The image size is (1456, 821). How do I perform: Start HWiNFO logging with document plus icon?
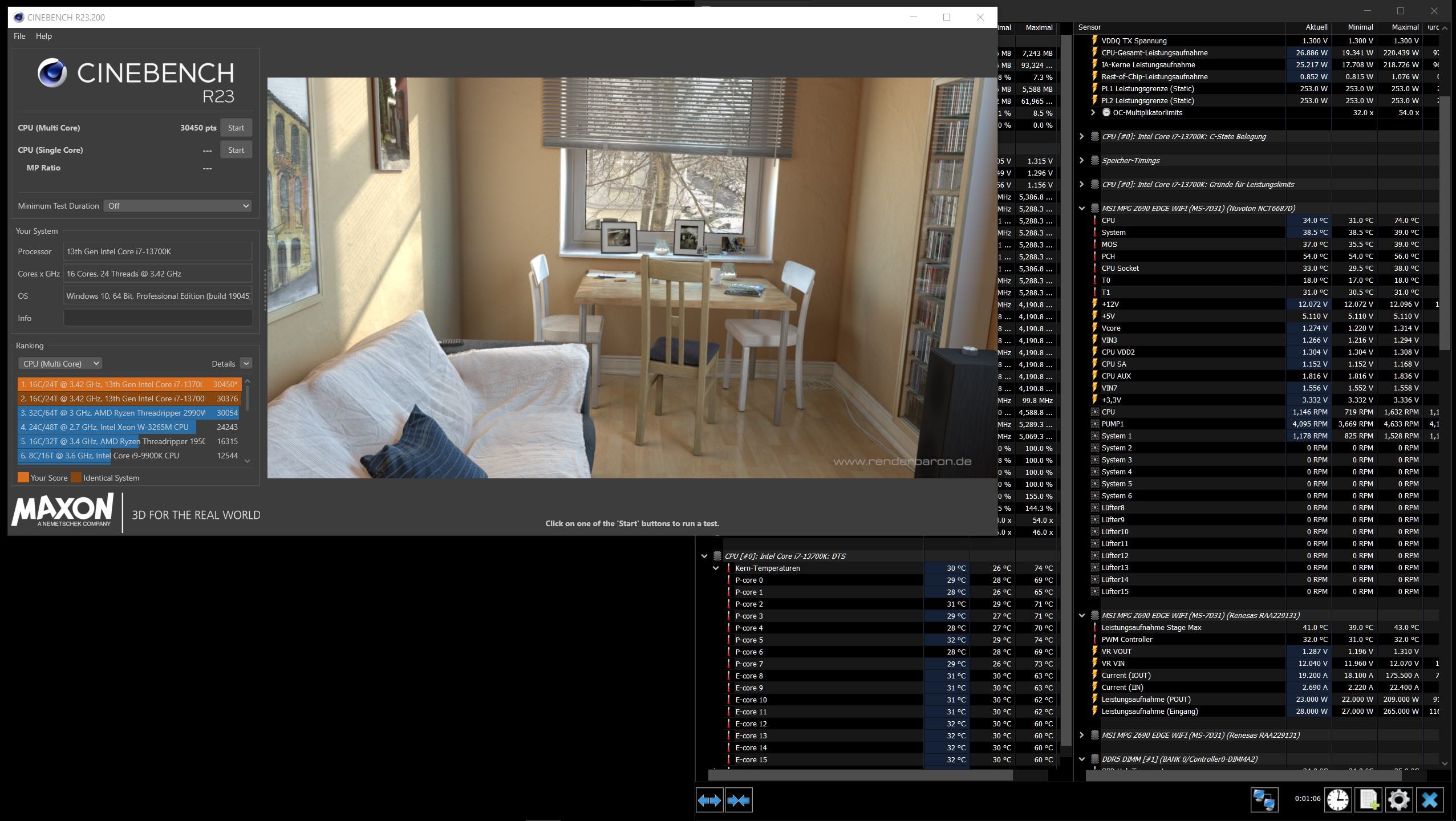click(x=1369, y=800)
